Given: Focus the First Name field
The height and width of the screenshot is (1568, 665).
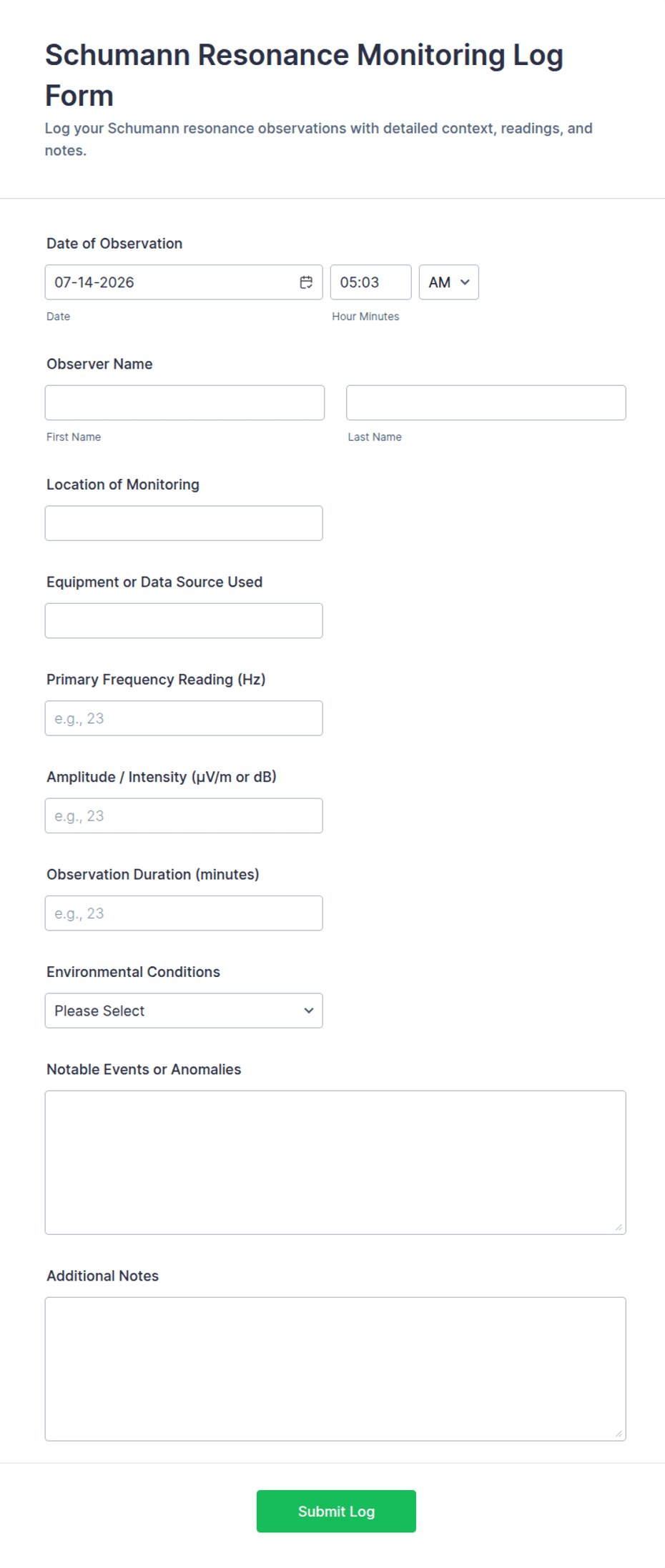Looking at the screenshot, I should tap(184, 402).
